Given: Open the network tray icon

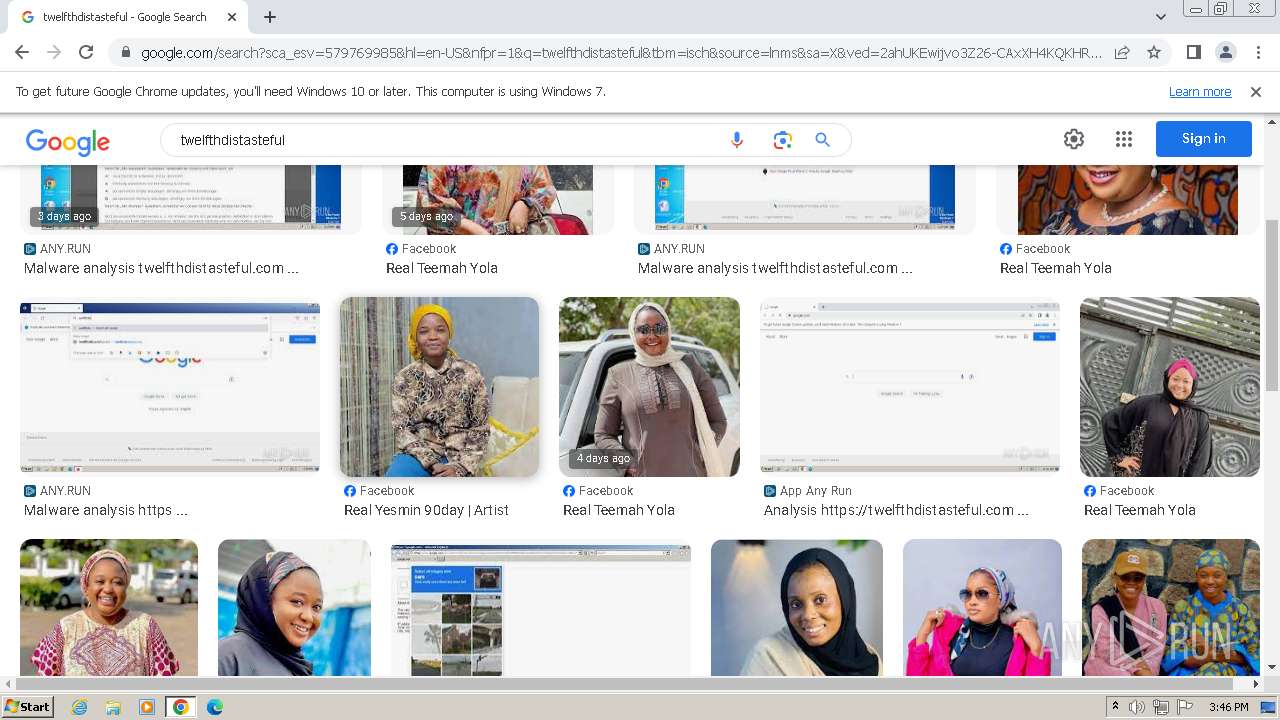Looking at the screenshot, I should point(1161,707).
